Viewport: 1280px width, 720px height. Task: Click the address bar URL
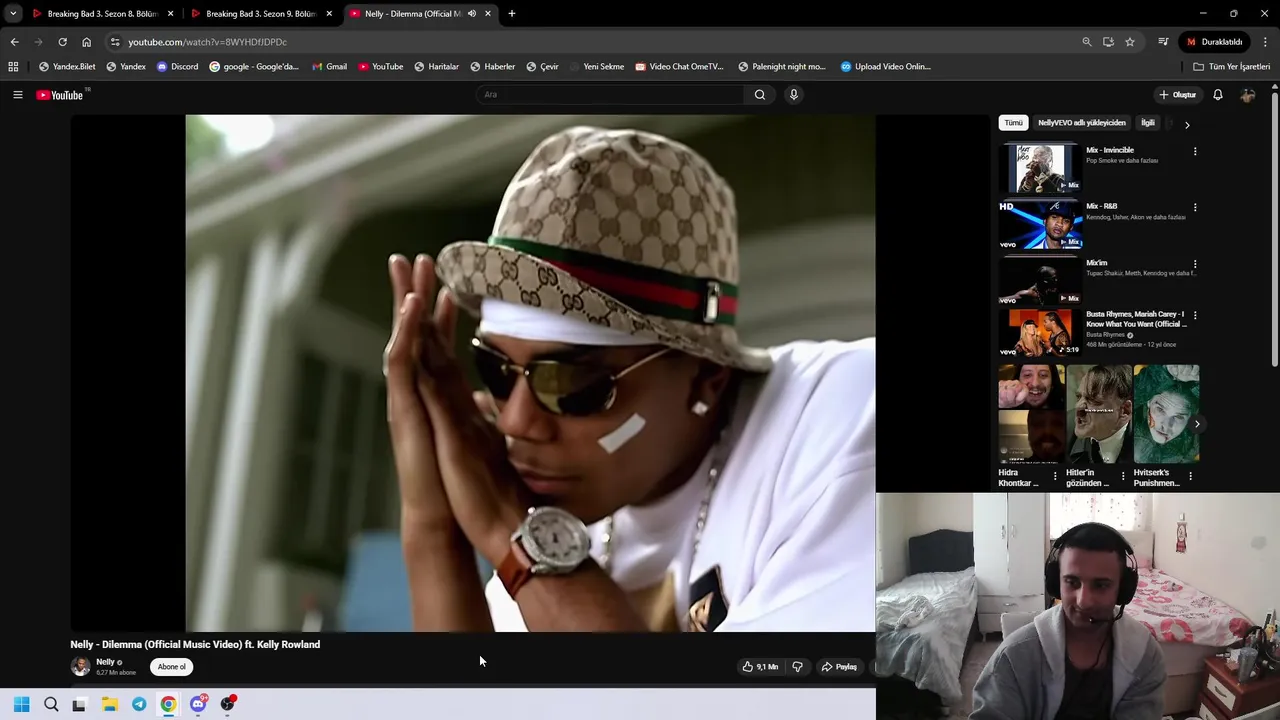(207, 42)
